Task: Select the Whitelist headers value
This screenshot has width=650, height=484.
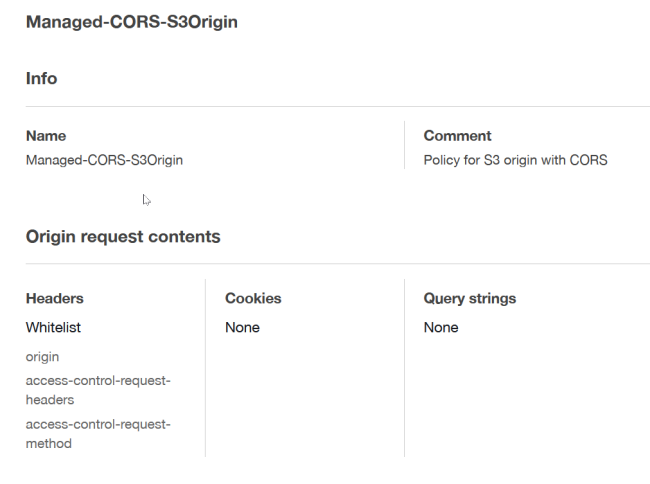Action: [53, 327]
